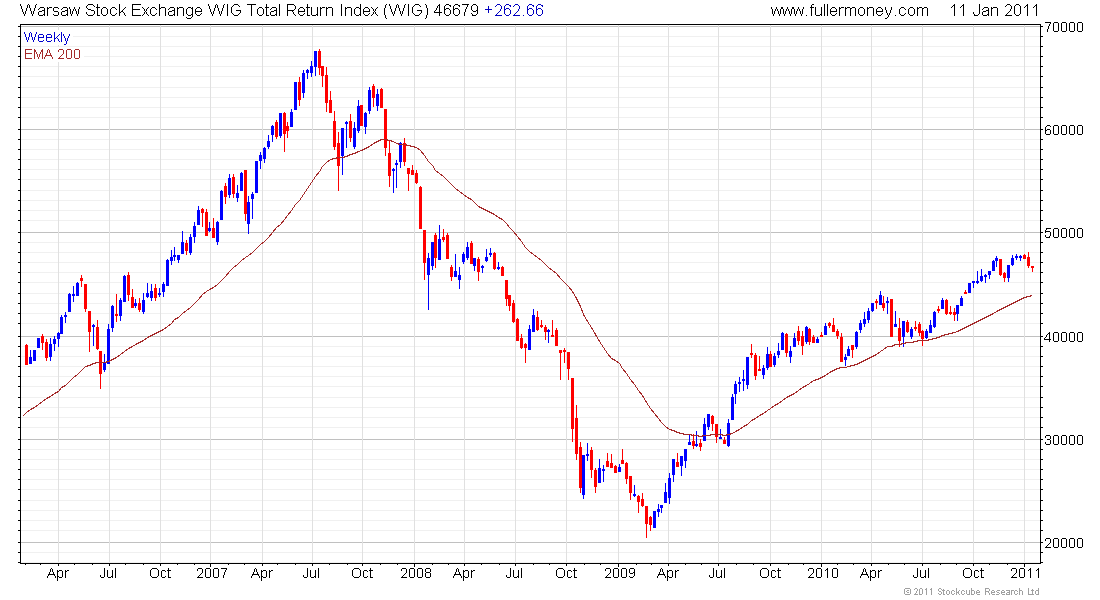
Task: Select the EMA 200 legend label
Action: (52, 54)
